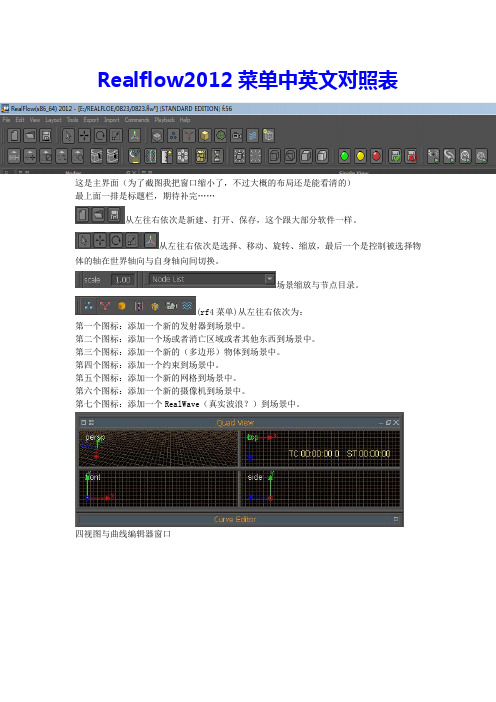The width and height of the screenshot is (496, 702).
Task: Undock the Curve Editor using its small square button
Action: [396, 519]
